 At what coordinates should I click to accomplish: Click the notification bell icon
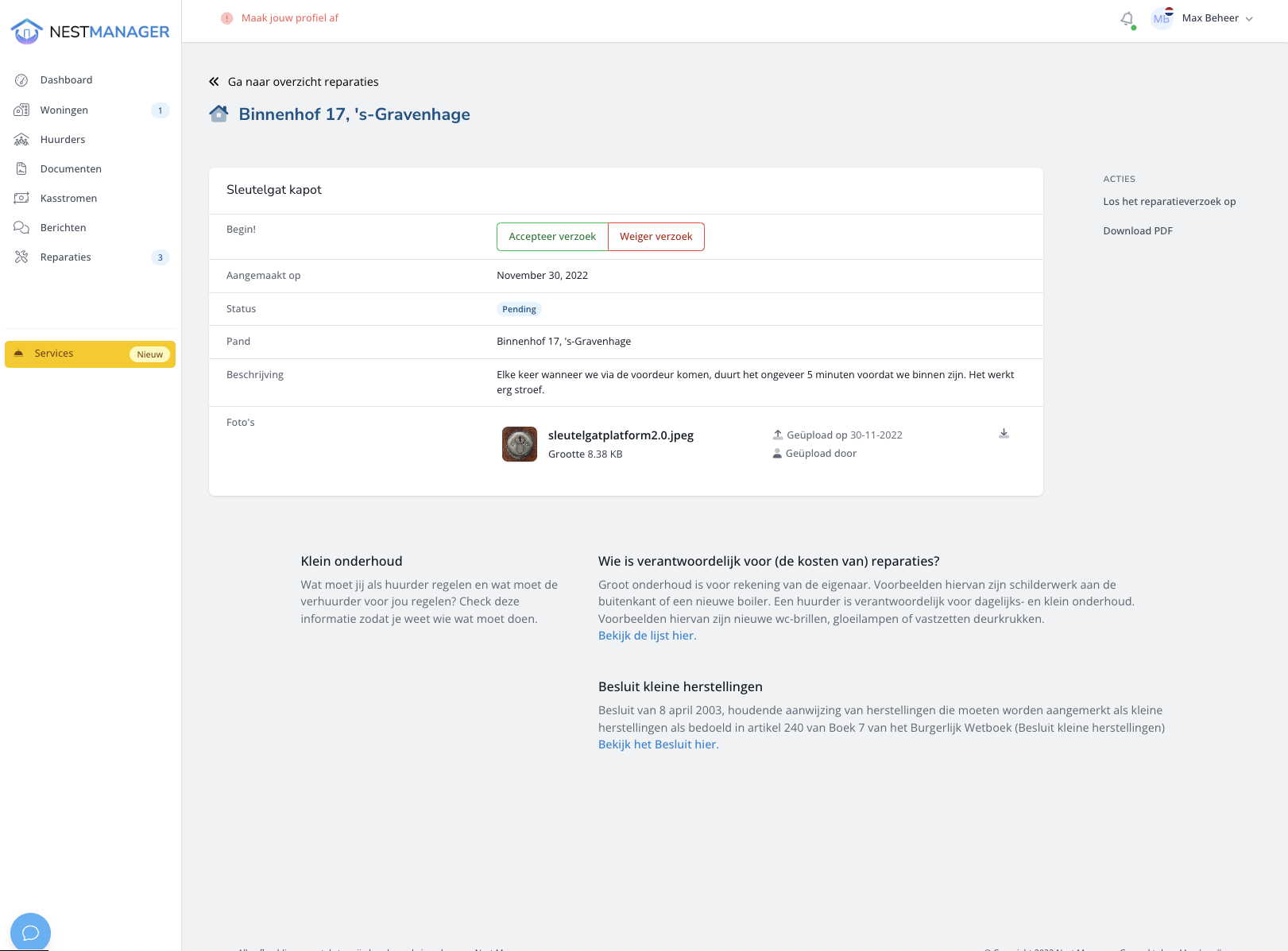tap(1127, 19)
